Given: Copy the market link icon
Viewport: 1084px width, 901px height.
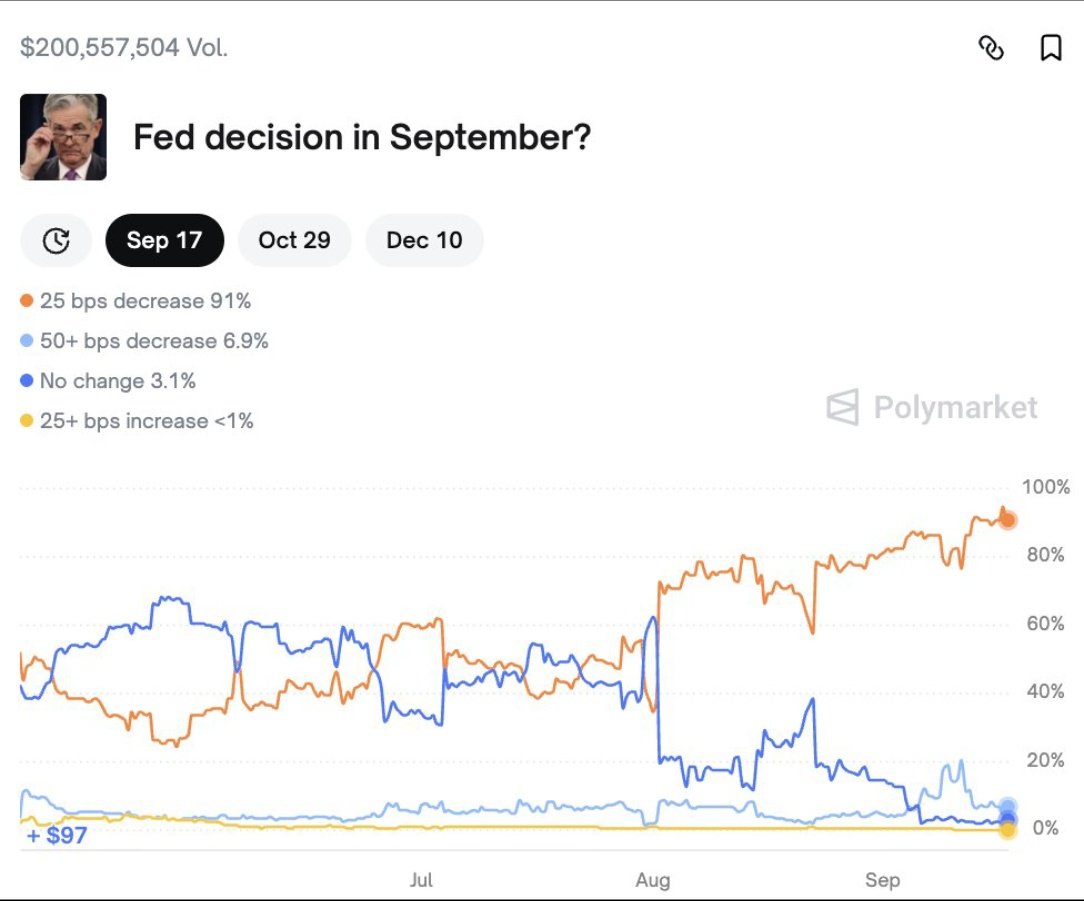Looking at the screenshot, I should (x=991, y=48).
